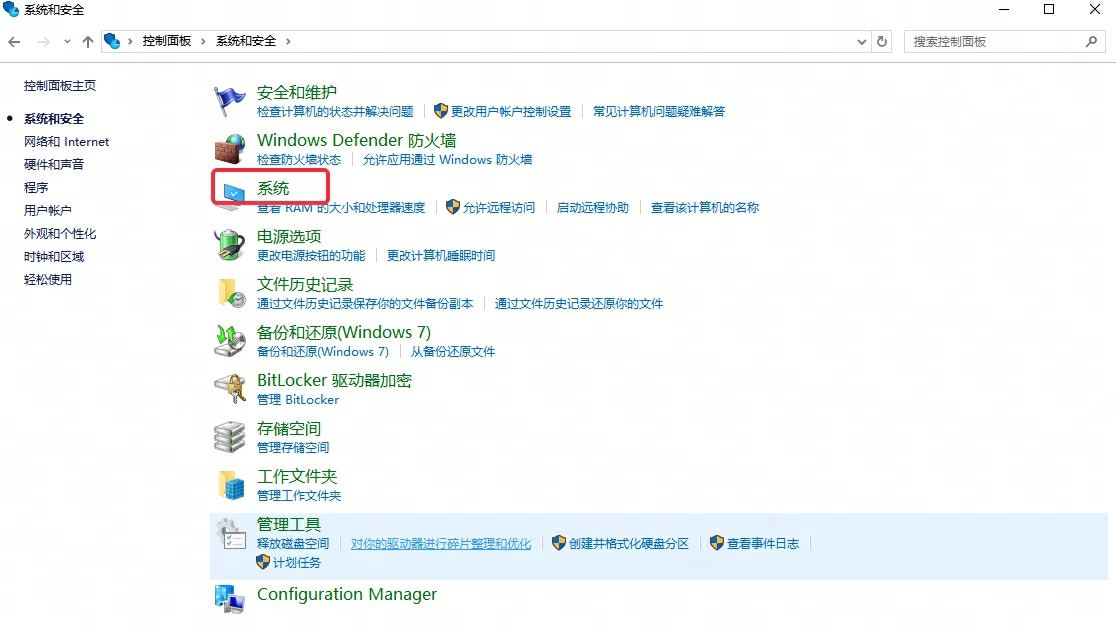Open the recent locations dropdown arrow
Viewport: 1116px width, 627px height.
point(67,42)
